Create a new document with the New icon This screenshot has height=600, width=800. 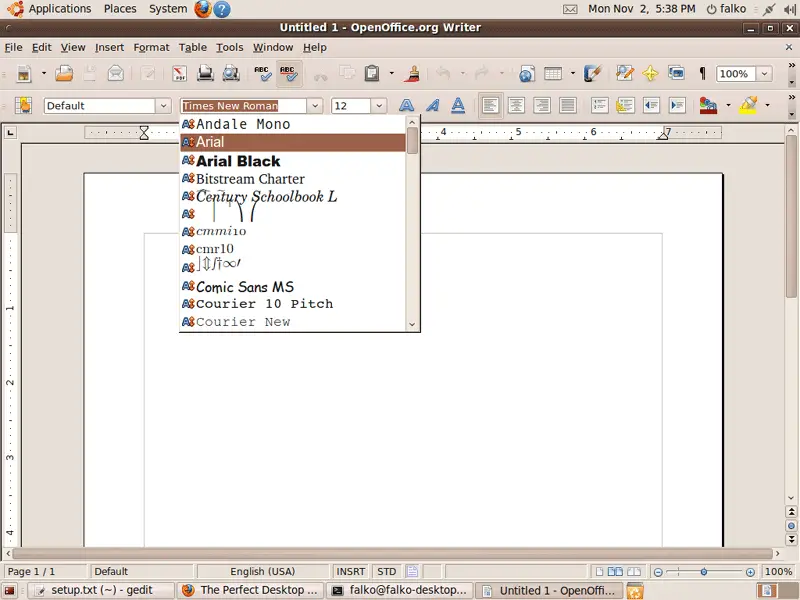click(x=23, y=74)
